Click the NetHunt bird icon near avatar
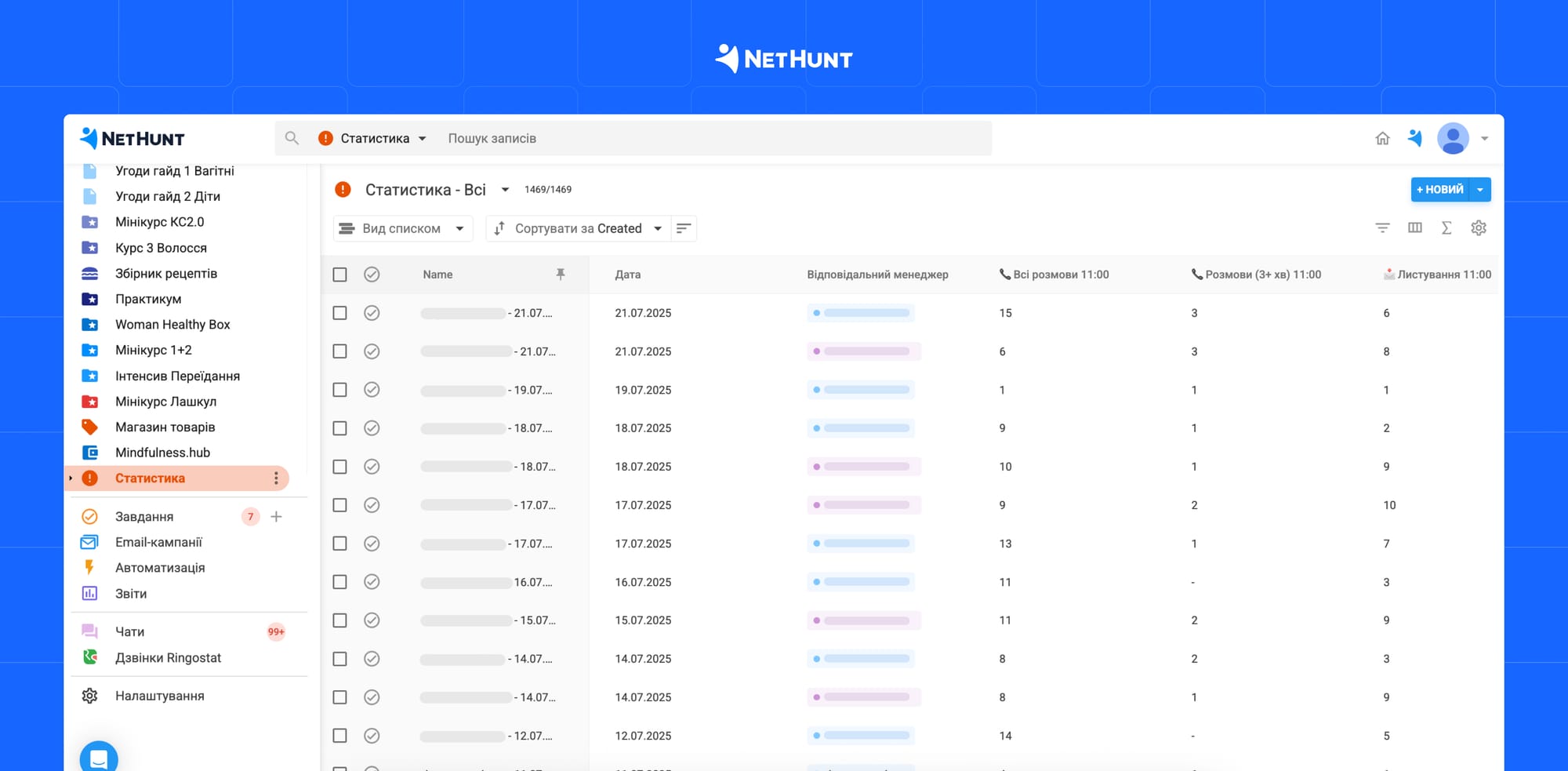 [1415, 138]
